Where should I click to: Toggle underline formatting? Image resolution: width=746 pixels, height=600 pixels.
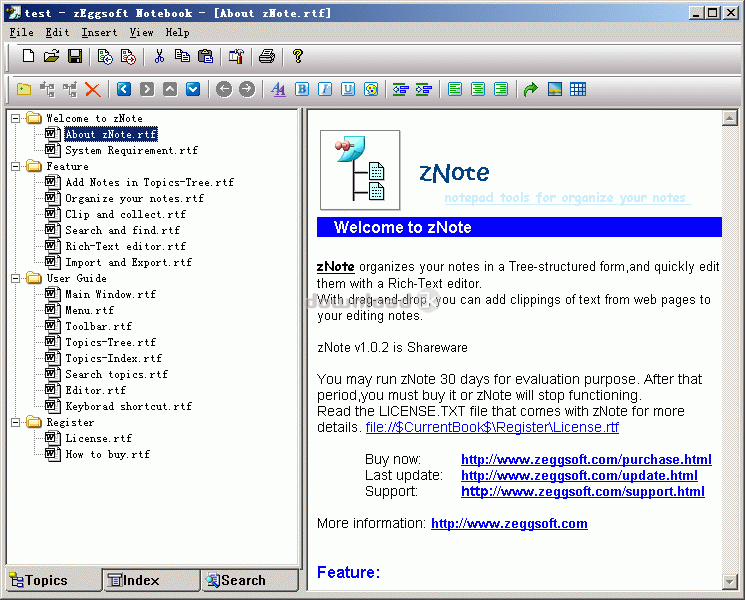pyautogui.click(x=348, y=89)
